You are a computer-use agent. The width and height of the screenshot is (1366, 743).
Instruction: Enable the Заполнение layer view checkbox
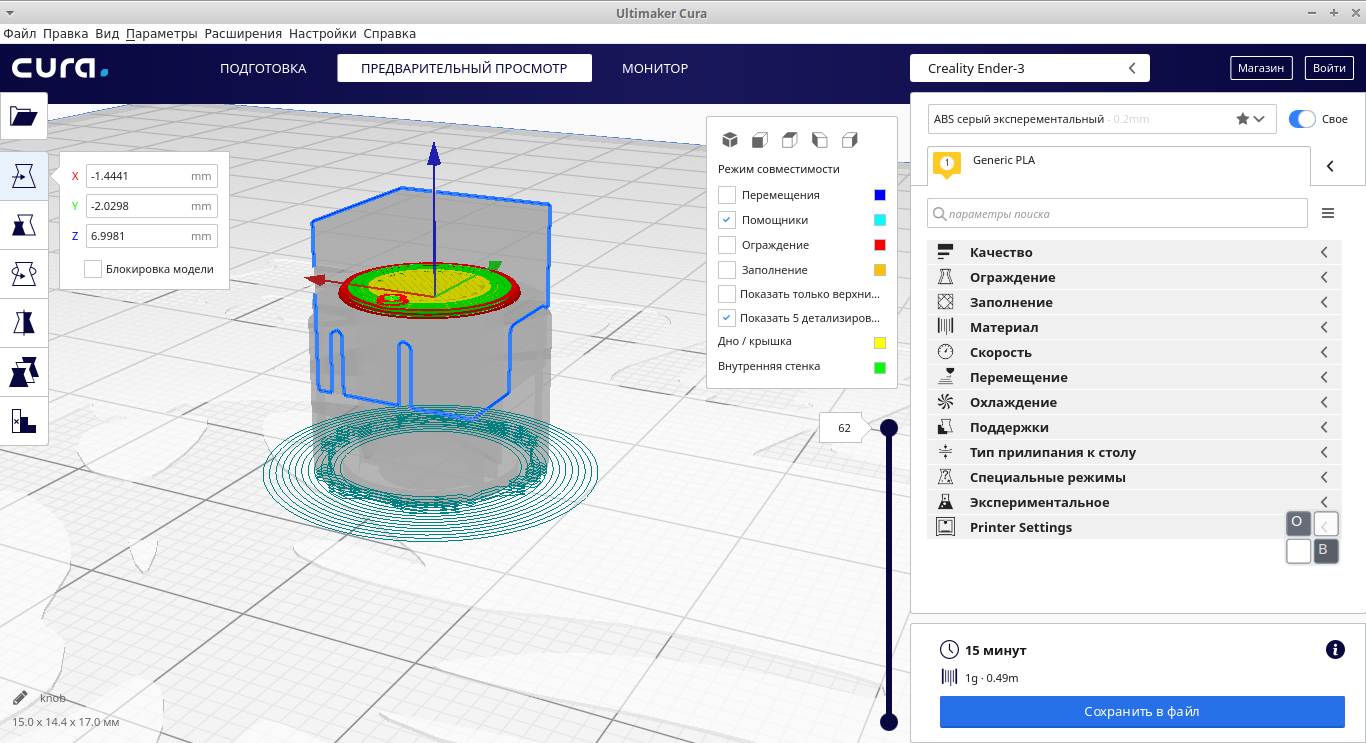[727, 270]
